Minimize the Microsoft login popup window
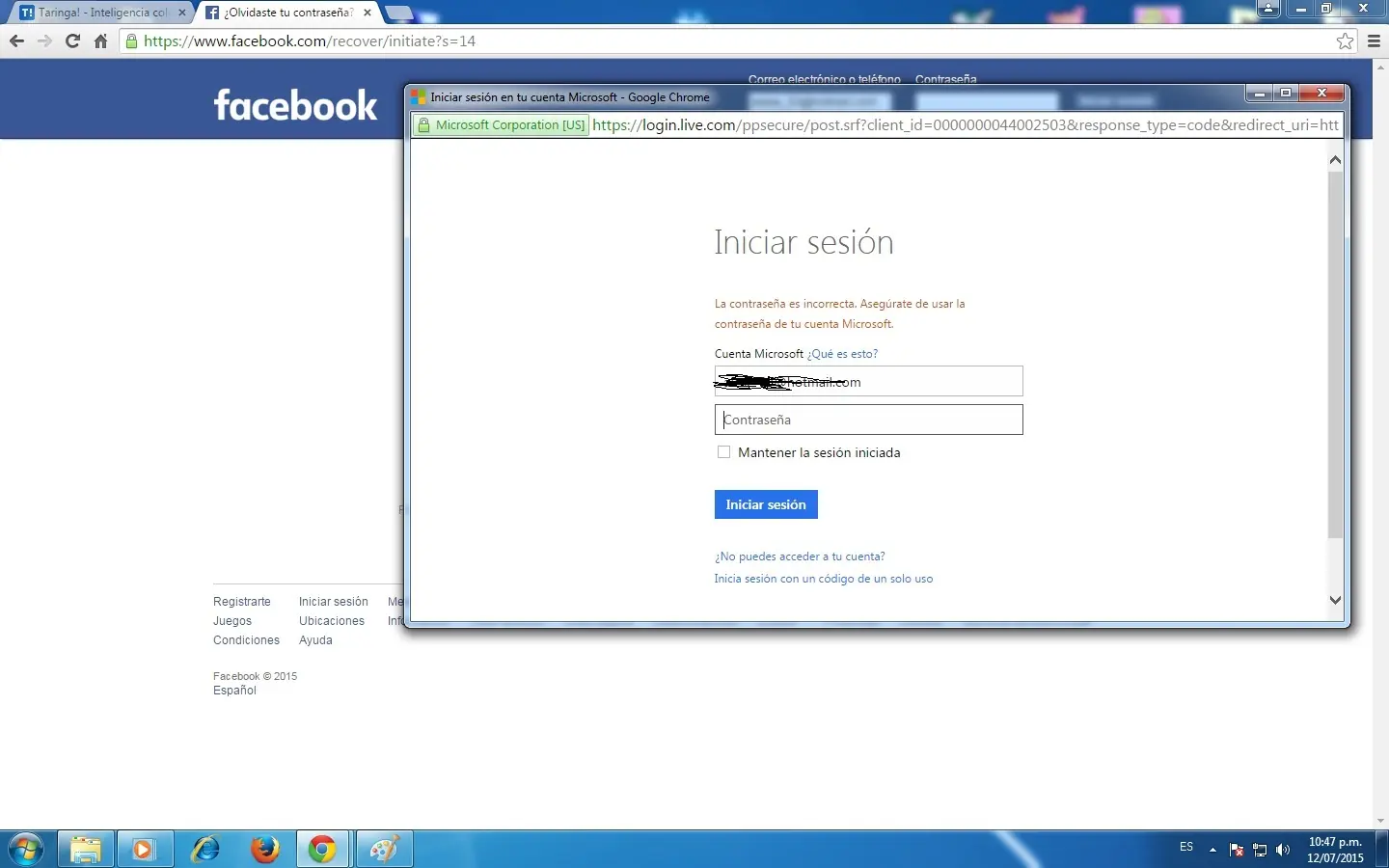 pos(1259,93)
